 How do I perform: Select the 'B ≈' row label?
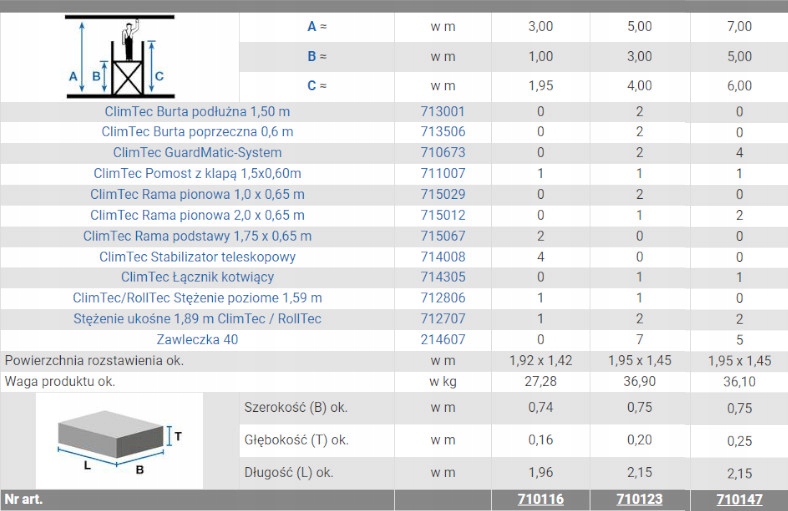[317, 56]
